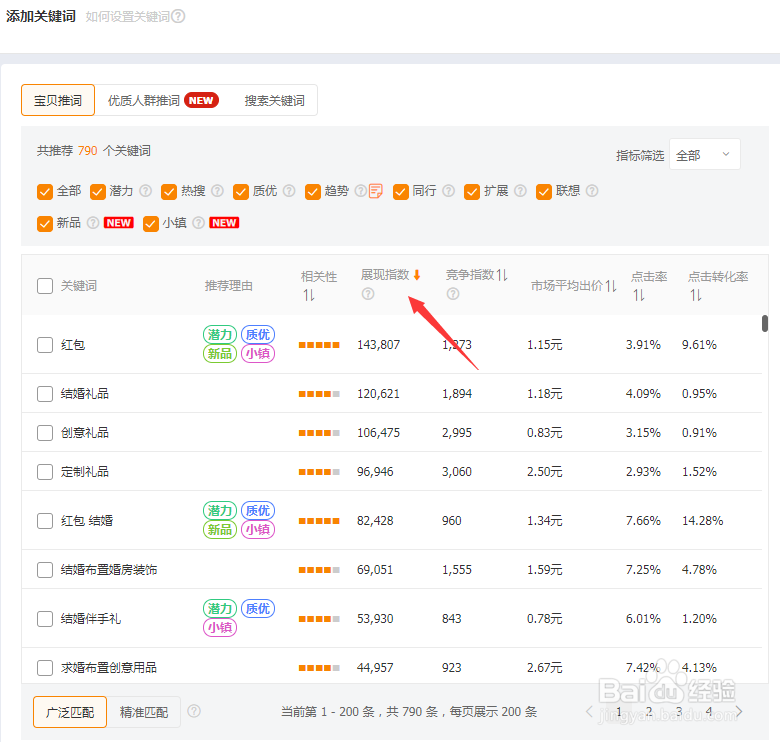780x742 pixels.
Task: Go to next page arrow
Action: 739,712
